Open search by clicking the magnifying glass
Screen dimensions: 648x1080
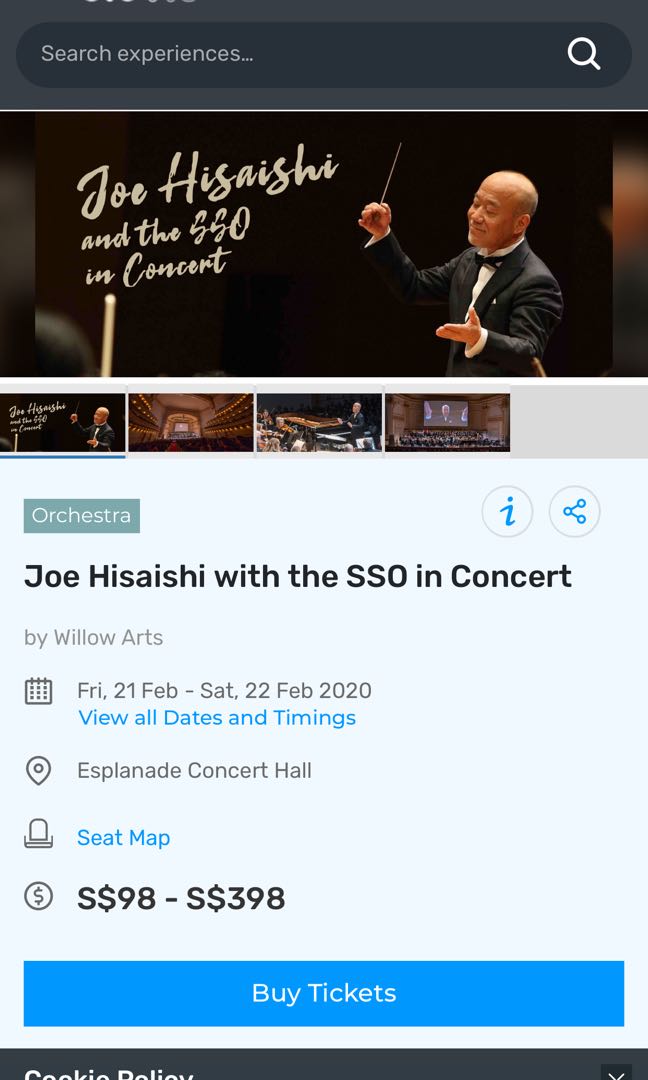click(x=583, y=55)
